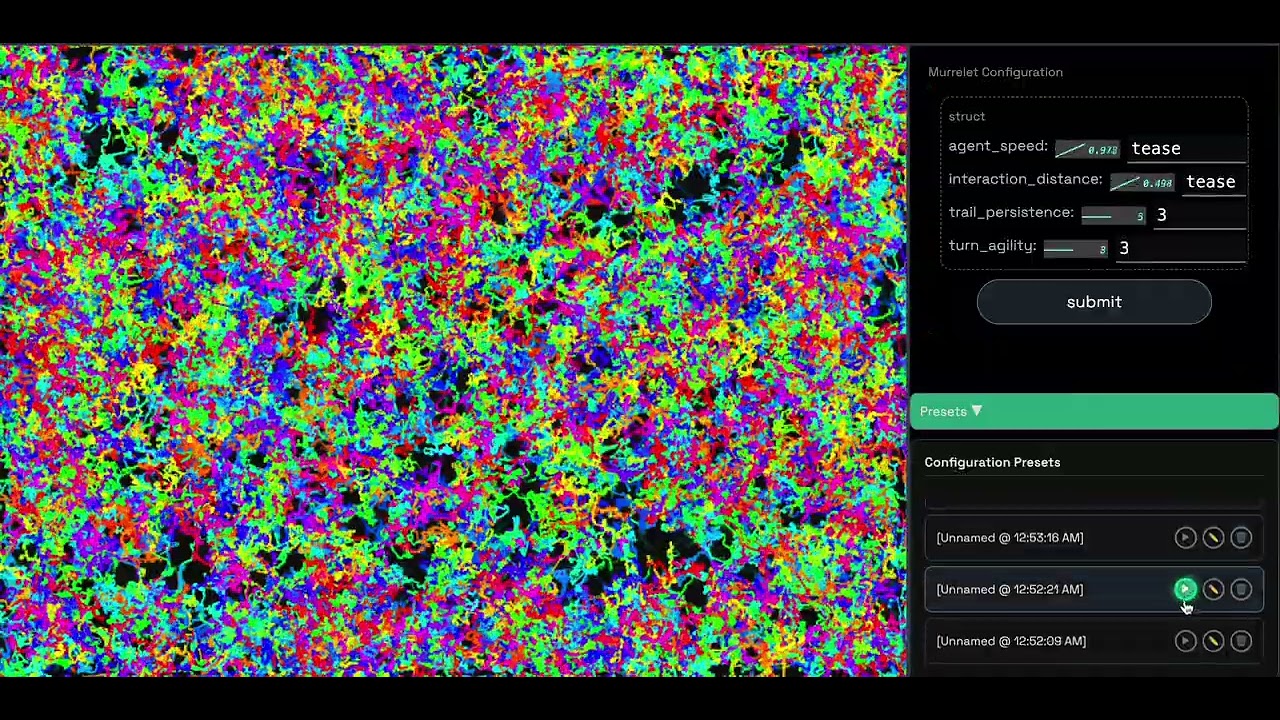Submit the Murrelet configuration
Screen dimensions: 1280x720
pos(1094,302)
